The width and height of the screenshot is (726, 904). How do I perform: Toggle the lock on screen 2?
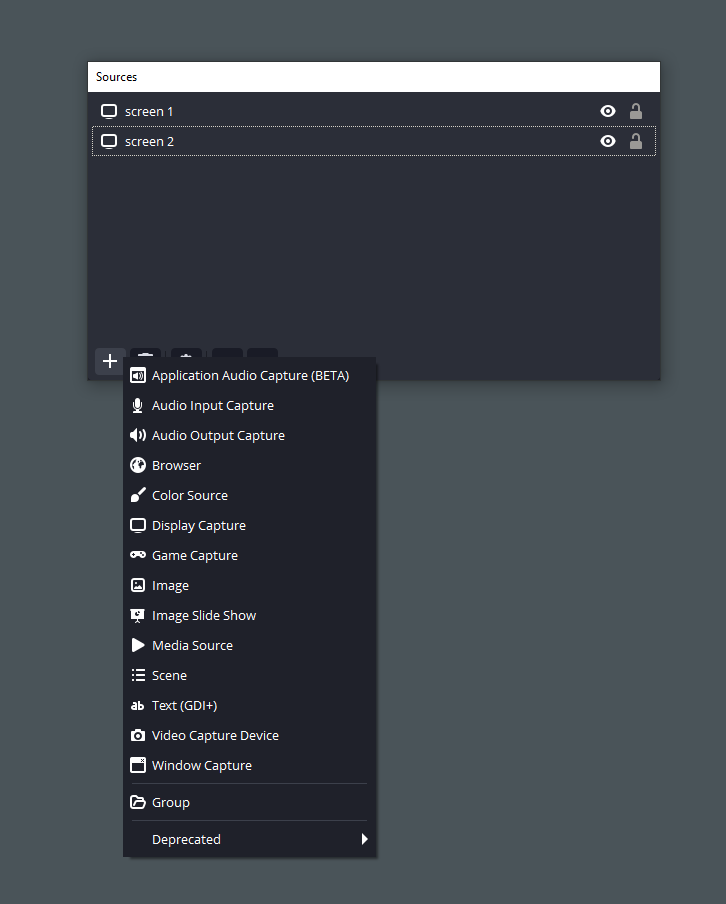[635, 141]
